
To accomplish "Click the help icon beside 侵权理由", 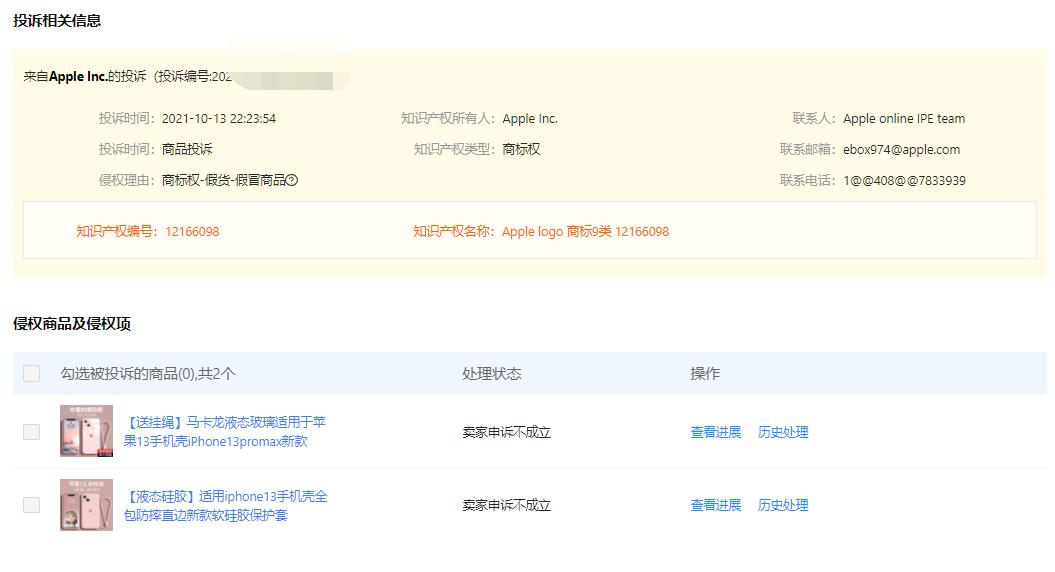I will [x=292, y=181].
